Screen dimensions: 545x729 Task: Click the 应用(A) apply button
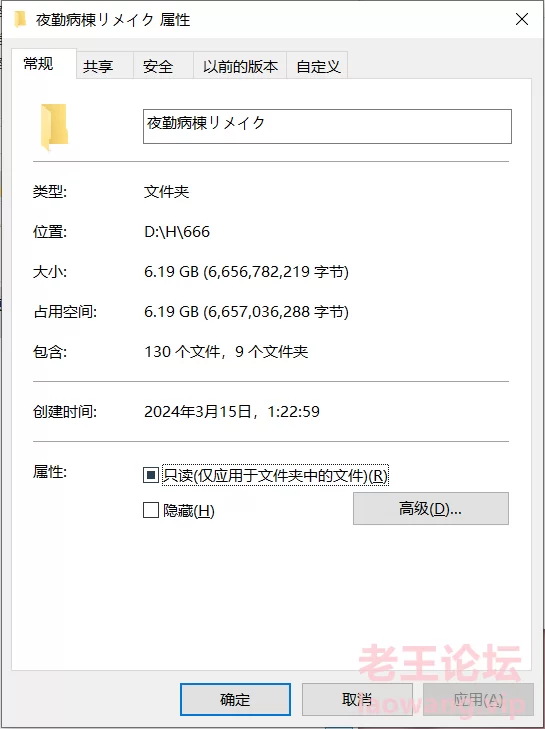pos(478,699)
